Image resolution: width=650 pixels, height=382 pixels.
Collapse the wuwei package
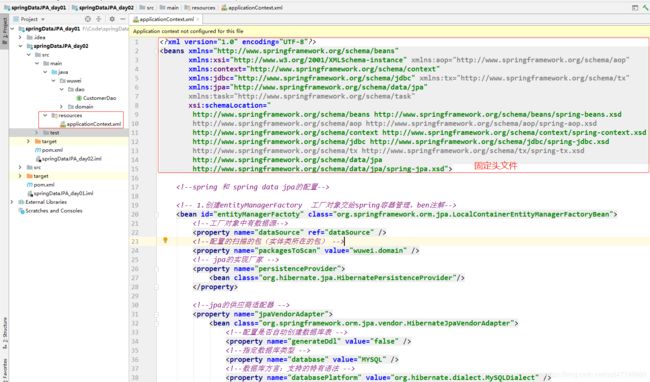[53, 81]
